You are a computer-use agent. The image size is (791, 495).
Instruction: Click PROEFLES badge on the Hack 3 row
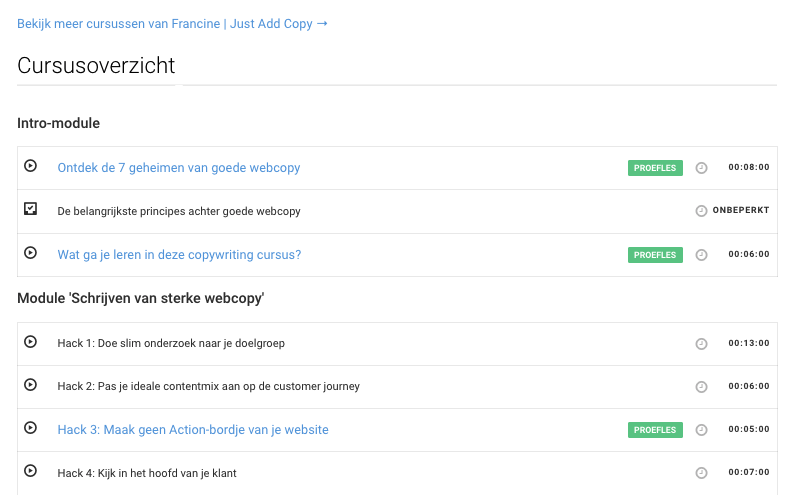(655, 430)
